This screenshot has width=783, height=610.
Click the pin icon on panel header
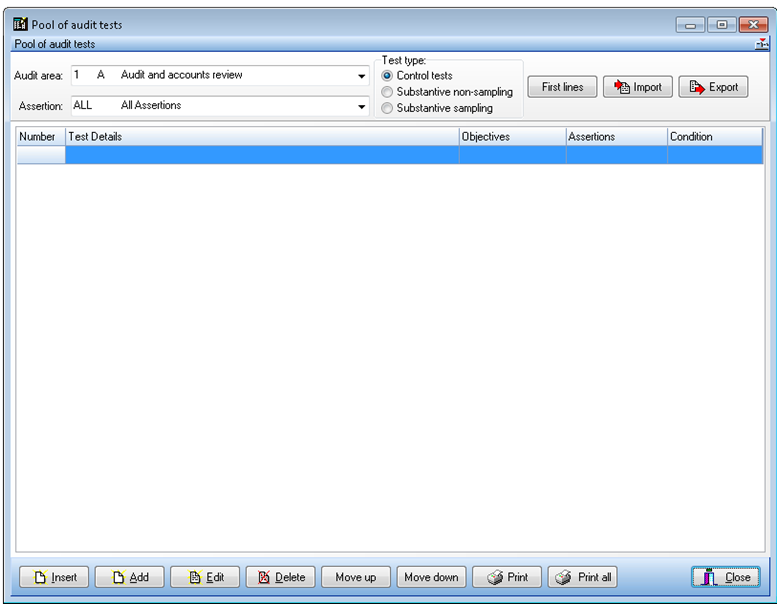[762, 44]
